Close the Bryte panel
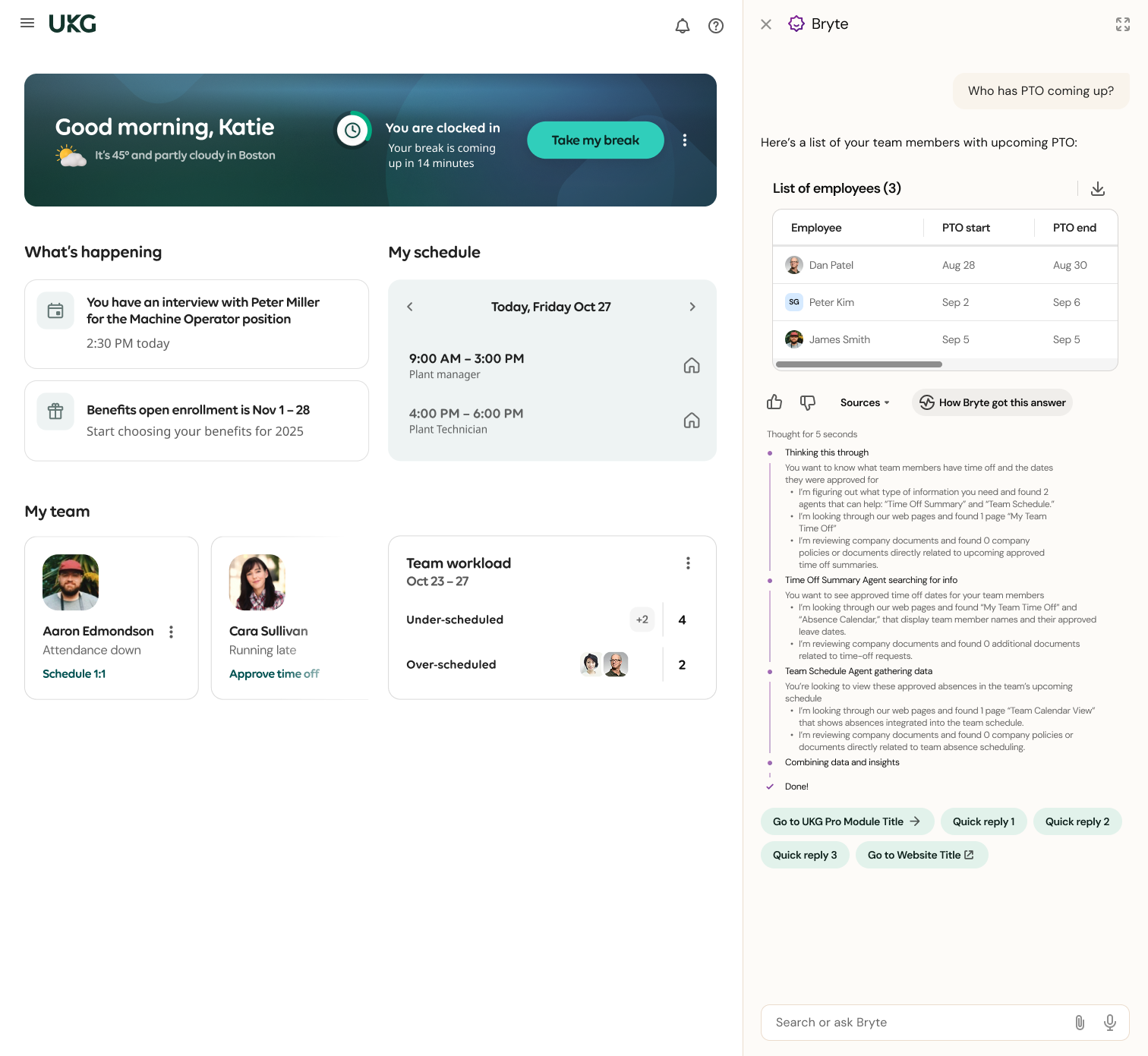Screen dimensions: 1148x1056 [x=766, y=24]
